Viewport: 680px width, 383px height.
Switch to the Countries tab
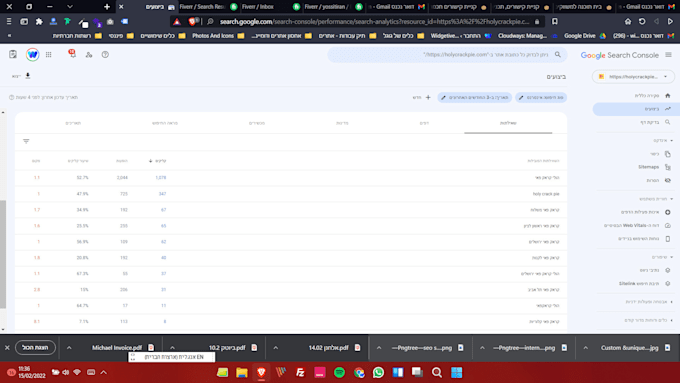342,123
